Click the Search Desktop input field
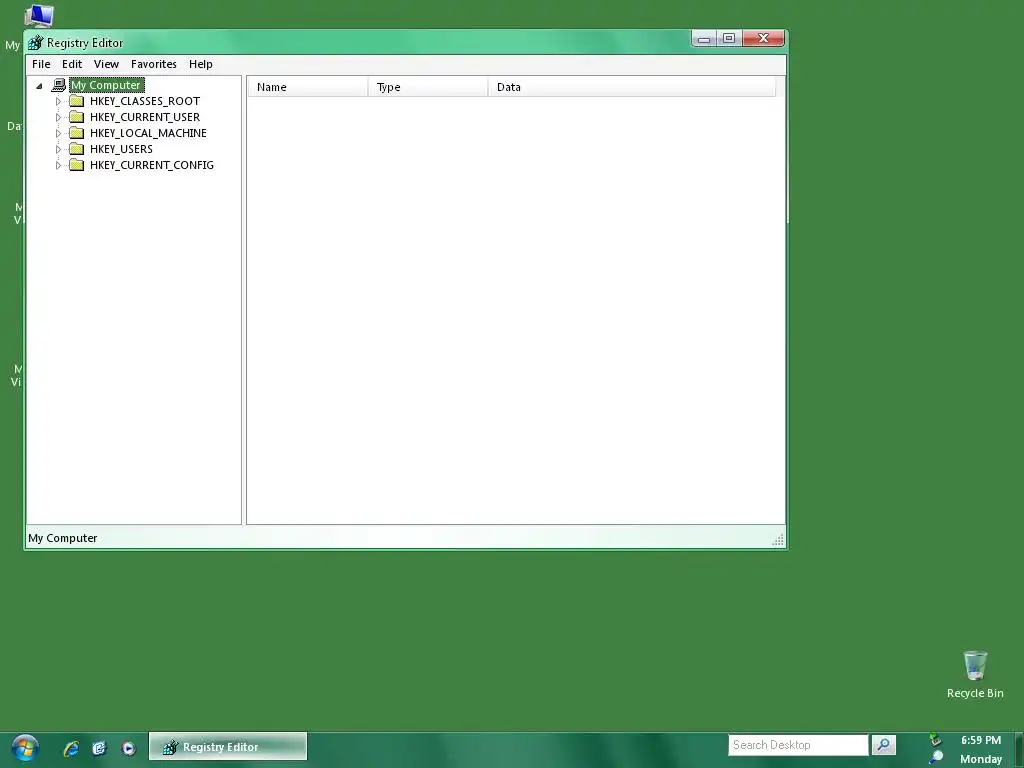1024x768 pixels. tap(798, 745)
